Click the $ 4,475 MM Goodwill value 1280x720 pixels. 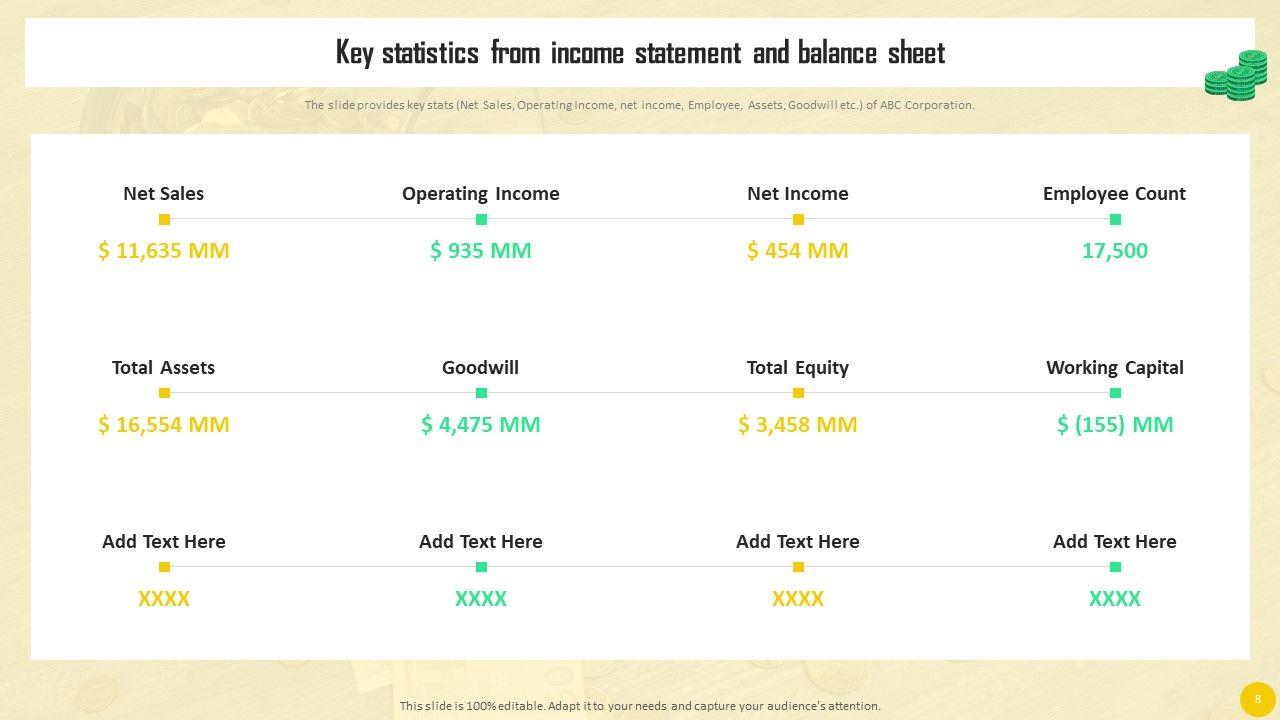[481, 424]
